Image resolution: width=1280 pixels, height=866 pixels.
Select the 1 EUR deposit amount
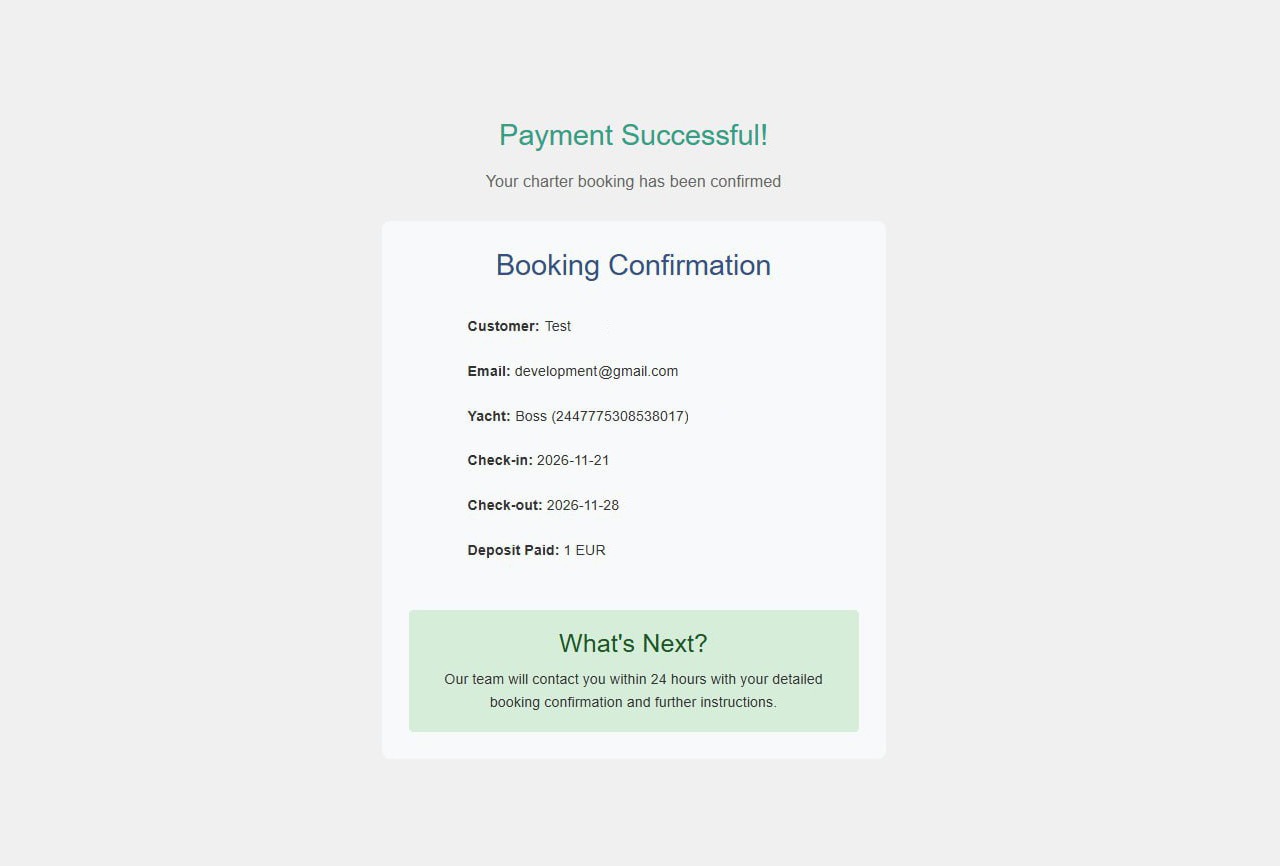[585, 550]
